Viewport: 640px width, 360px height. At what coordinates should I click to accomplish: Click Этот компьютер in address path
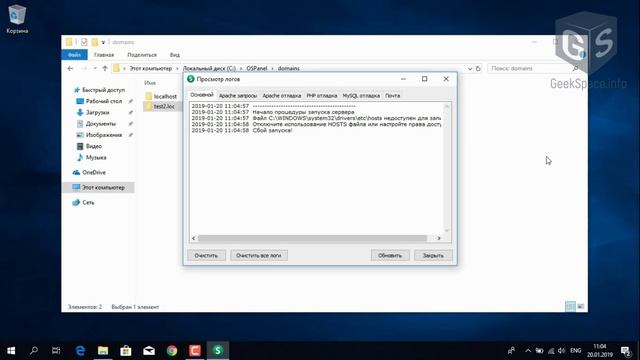click(x=151, y=69)
